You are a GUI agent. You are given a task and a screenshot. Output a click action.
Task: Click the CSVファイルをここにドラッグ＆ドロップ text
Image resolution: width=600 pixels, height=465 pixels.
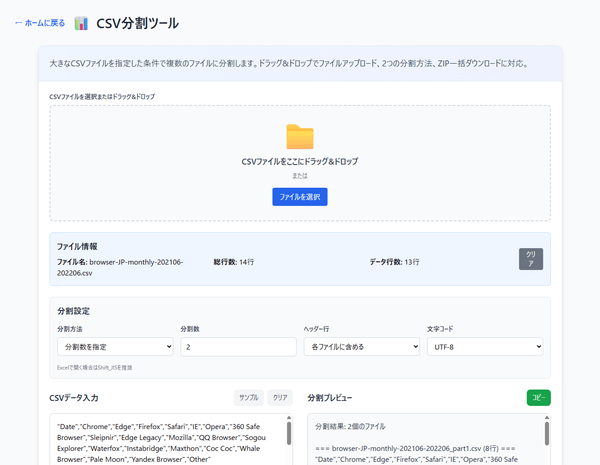pos(299,161)
